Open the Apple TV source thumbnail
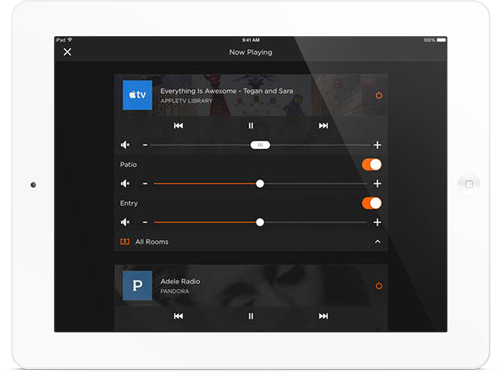This screenshot has width=500, height=372. 137,95
